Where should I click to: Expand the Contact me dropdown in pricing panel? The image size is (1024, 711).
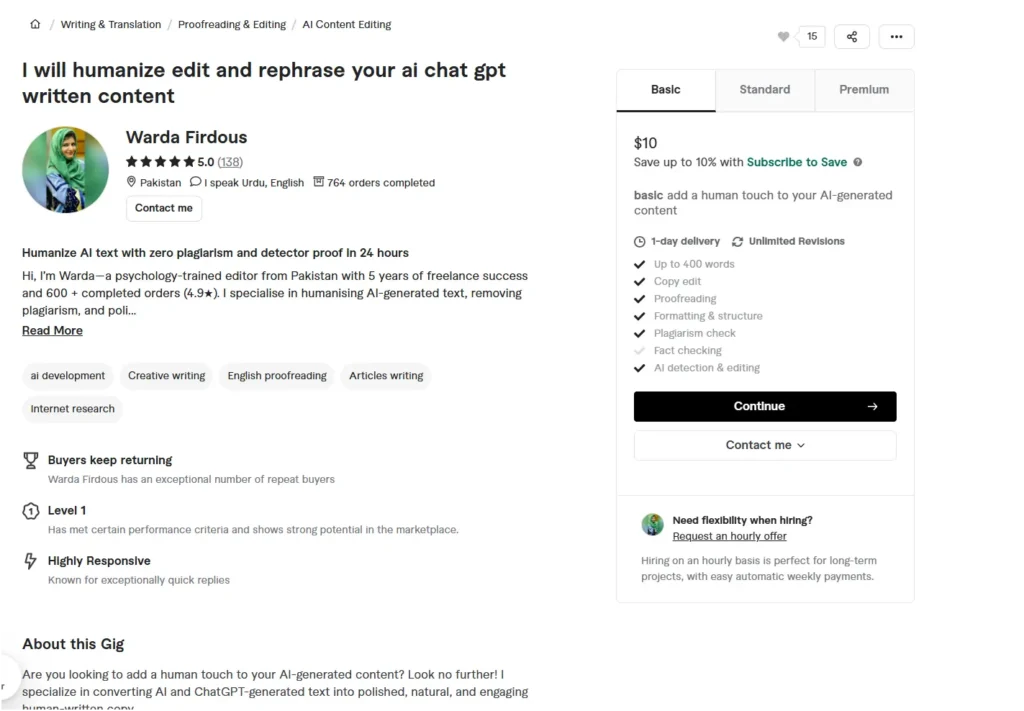[x=765, y=445]
